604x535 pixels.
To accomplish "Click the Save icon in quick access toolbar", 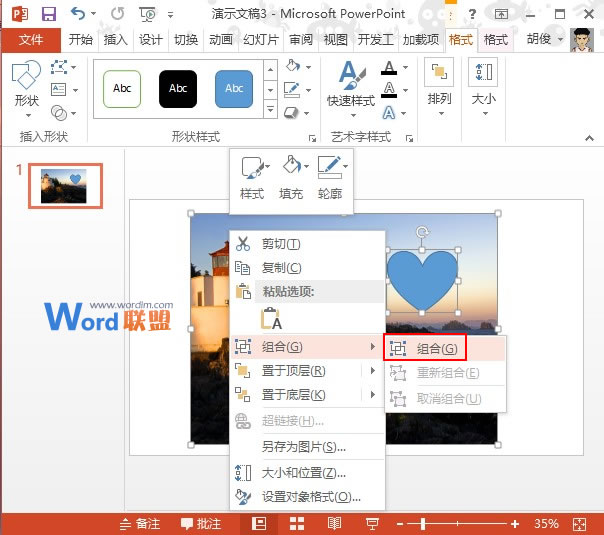I will (x=49, y=14).
